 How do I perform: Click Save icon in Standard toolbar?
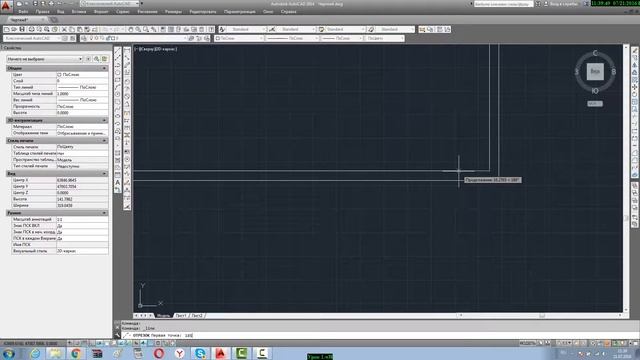pyautogui.click(x=22, y=29)
